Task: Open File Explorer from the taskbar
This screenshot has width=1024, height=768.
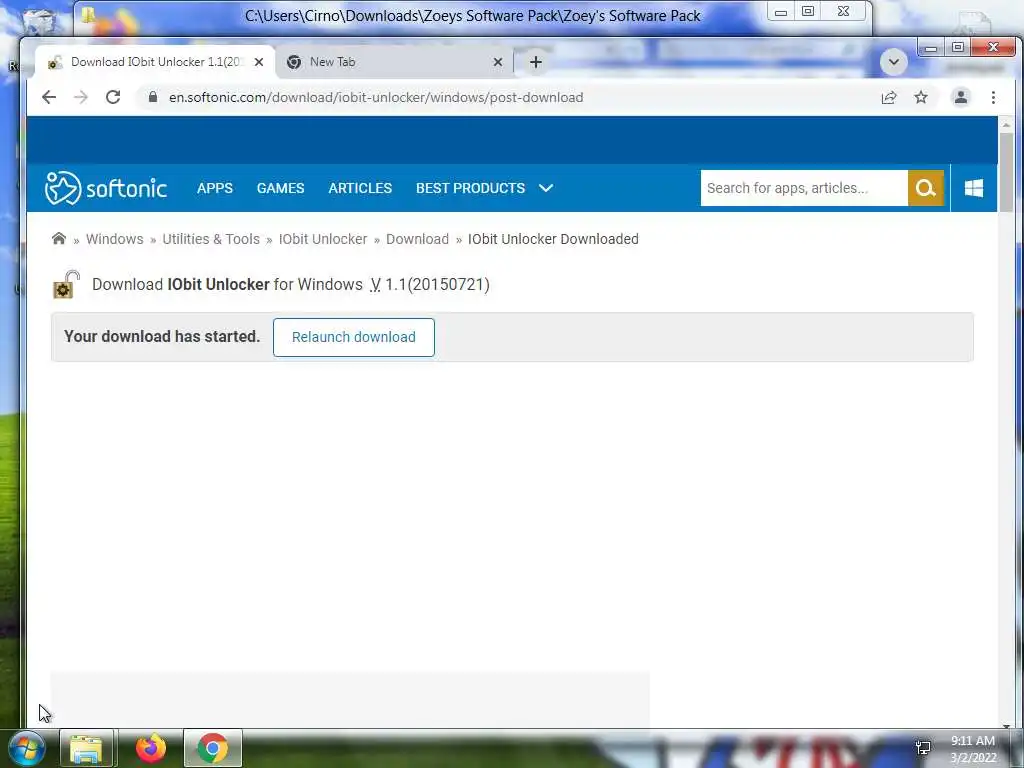Action: click(x=86, y=748)
